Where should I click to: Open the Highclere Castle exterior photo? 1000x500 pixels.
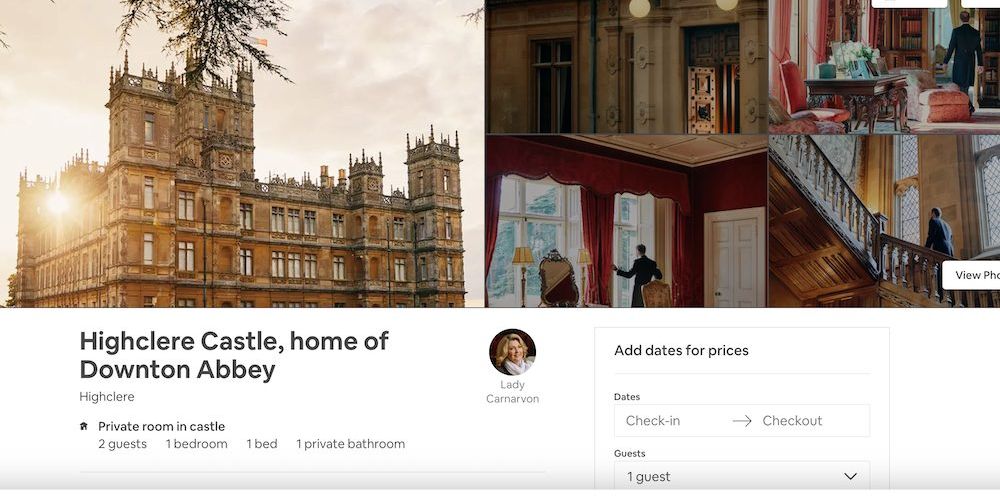coord(242,153)
